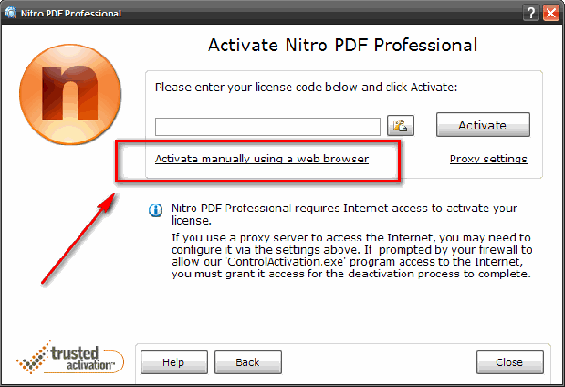This screenshot has width=565, height=387.
Task: Click the Help button
Action: click(174, 362)
